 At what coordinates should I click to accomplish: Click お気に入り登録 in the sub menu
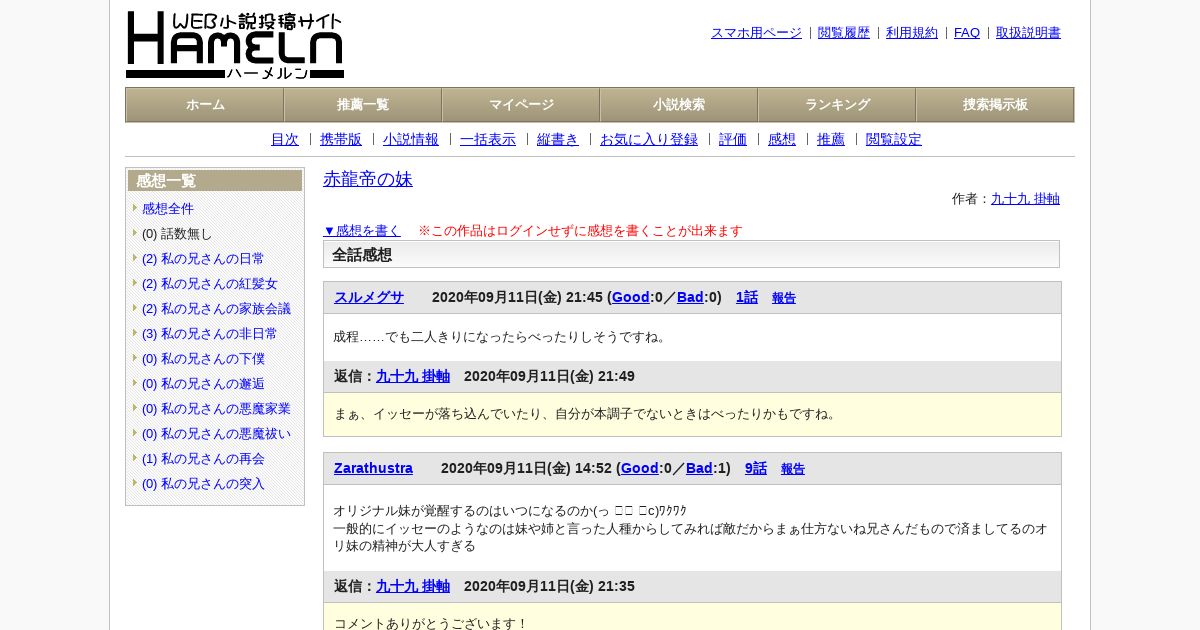[649, 139]
